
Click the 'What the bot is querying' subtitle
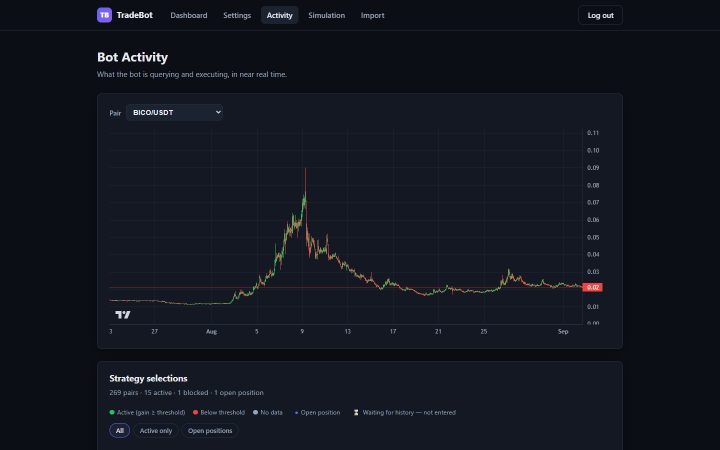pyautogui.click(x=192, y=74)
